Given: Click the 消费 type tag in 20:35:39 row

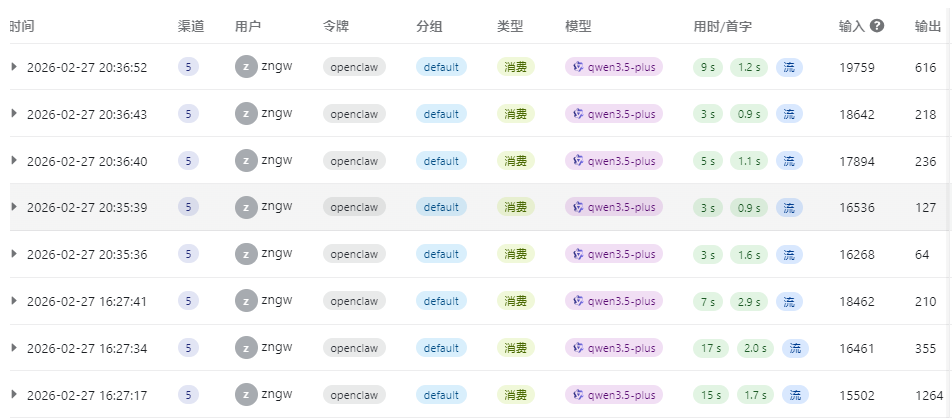Looking at the screenshot, I should [x=516, y=207].
